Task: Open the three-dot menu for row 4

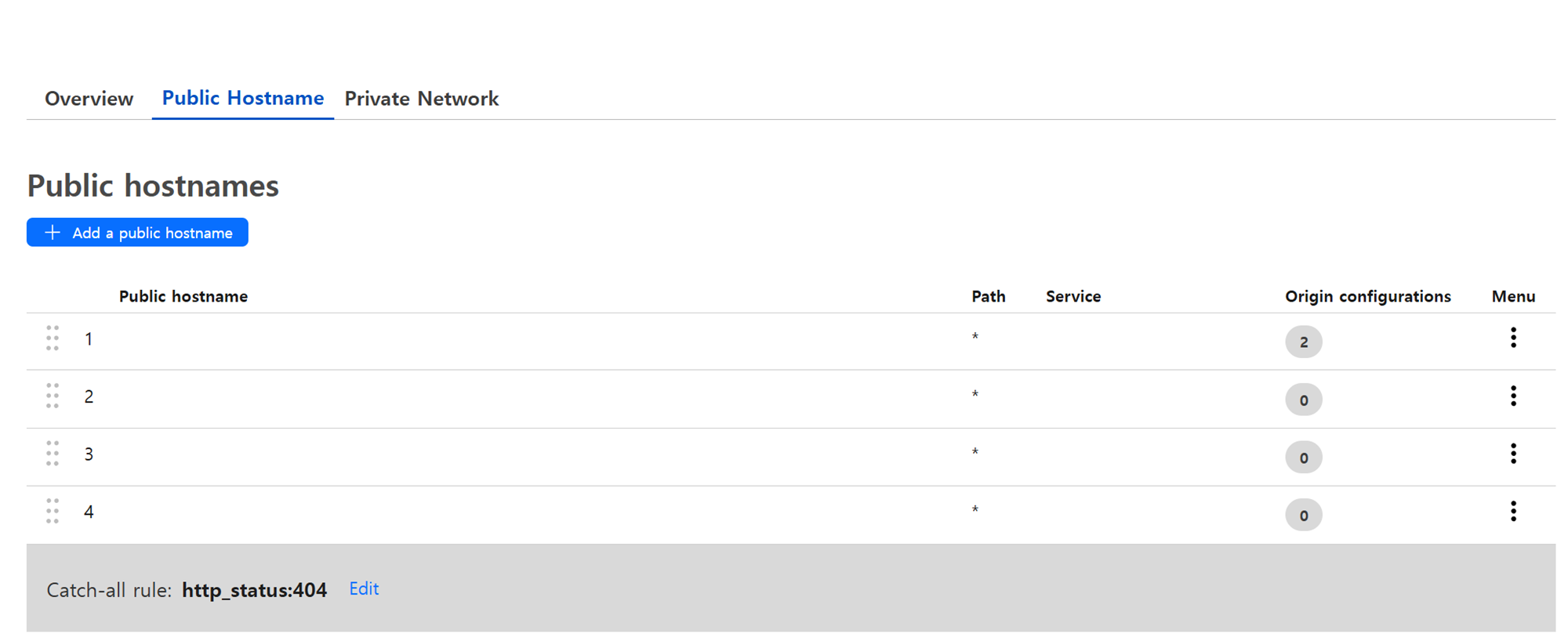Action: coord(1513,512)
